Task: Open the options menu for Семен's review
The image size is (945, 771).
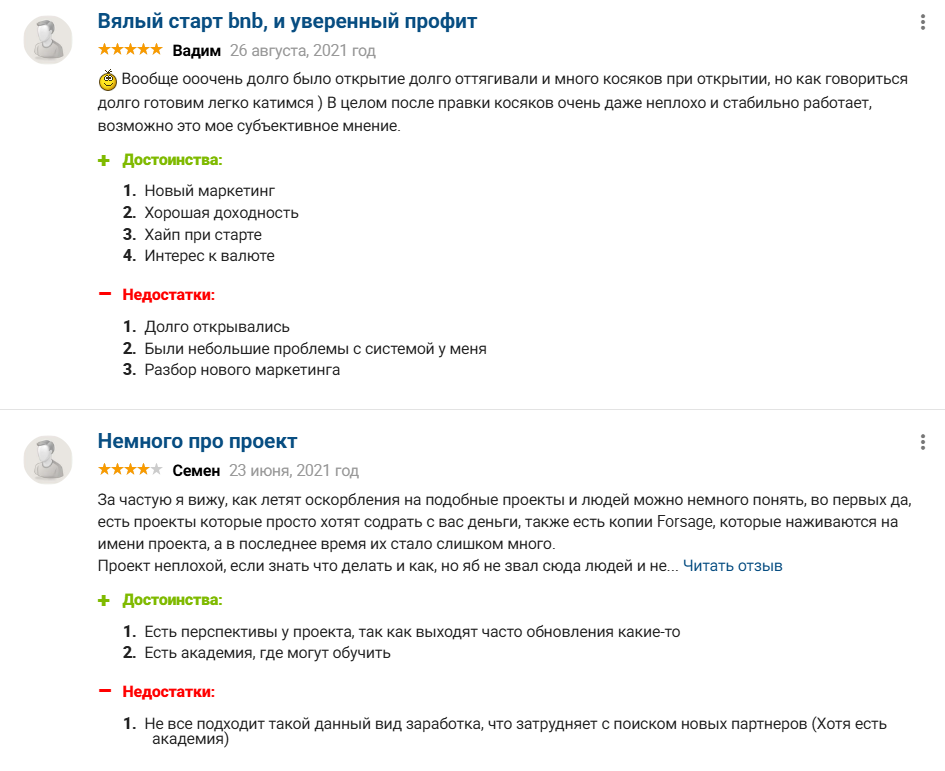Action: pyautogui.click(x=922, y=442)
